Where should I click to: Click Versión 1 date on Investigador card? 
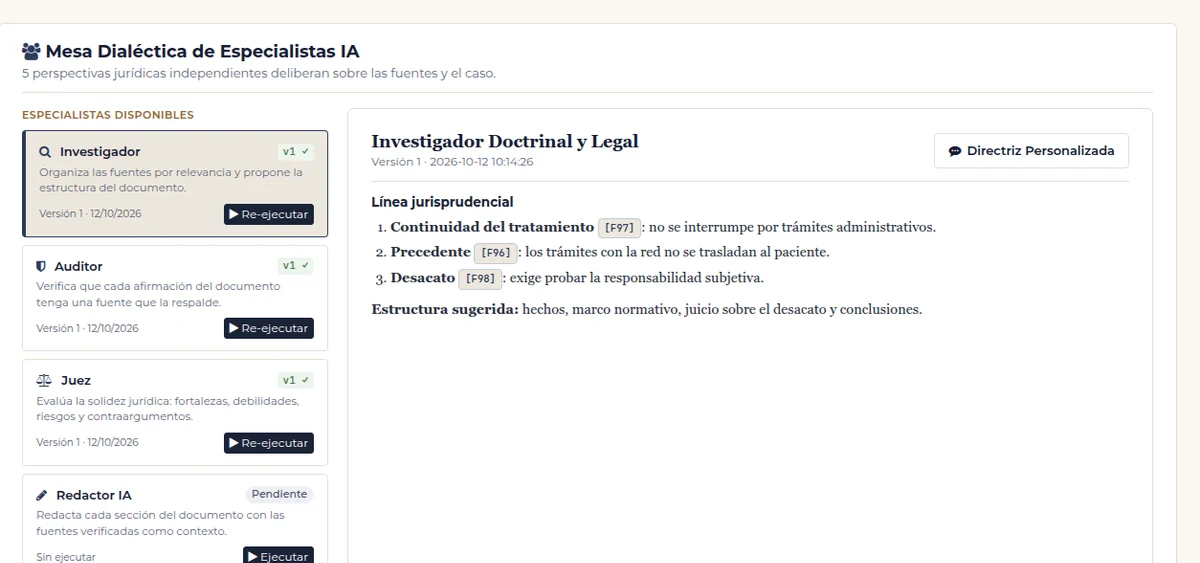(88, 213)
